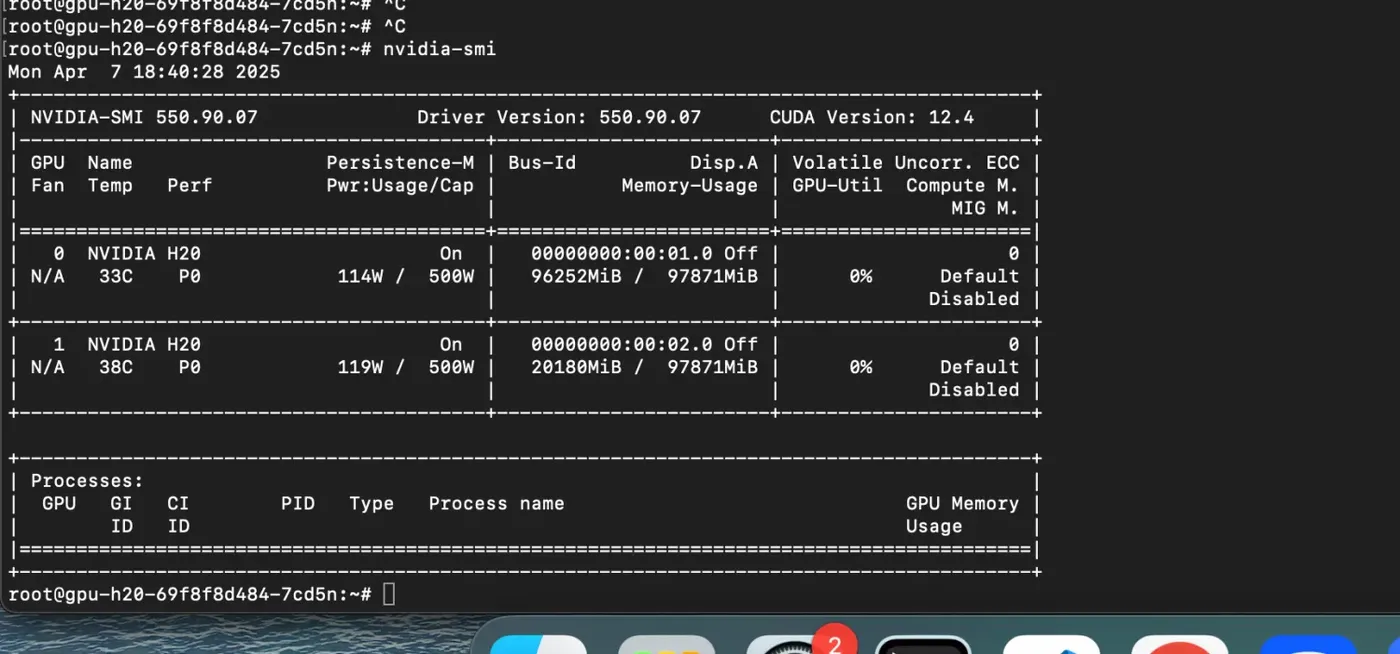Click the timestamp Mon Apr 7 18:40:28 2025

tap(144, 72)
